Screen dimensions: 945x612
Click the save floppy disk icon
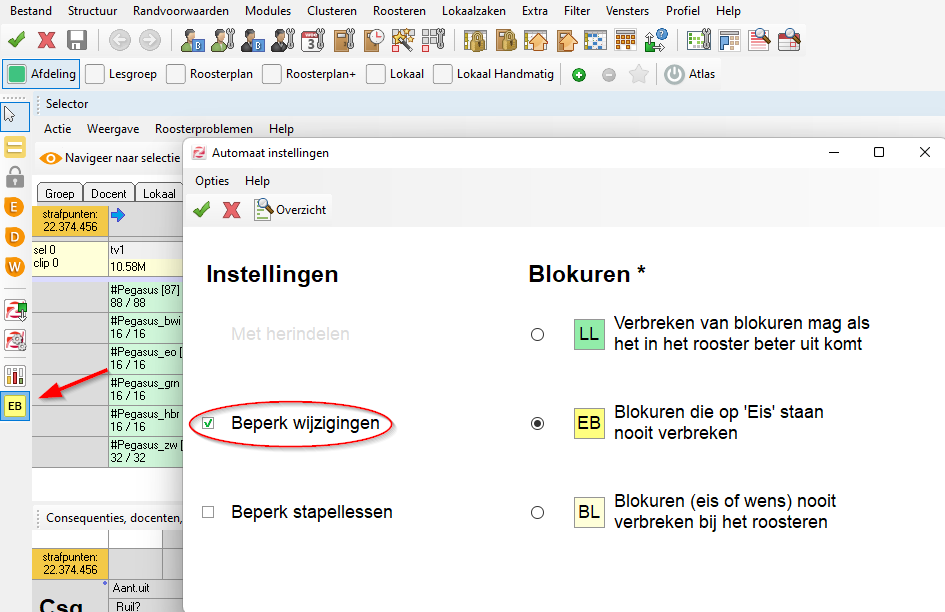(77, 40)
